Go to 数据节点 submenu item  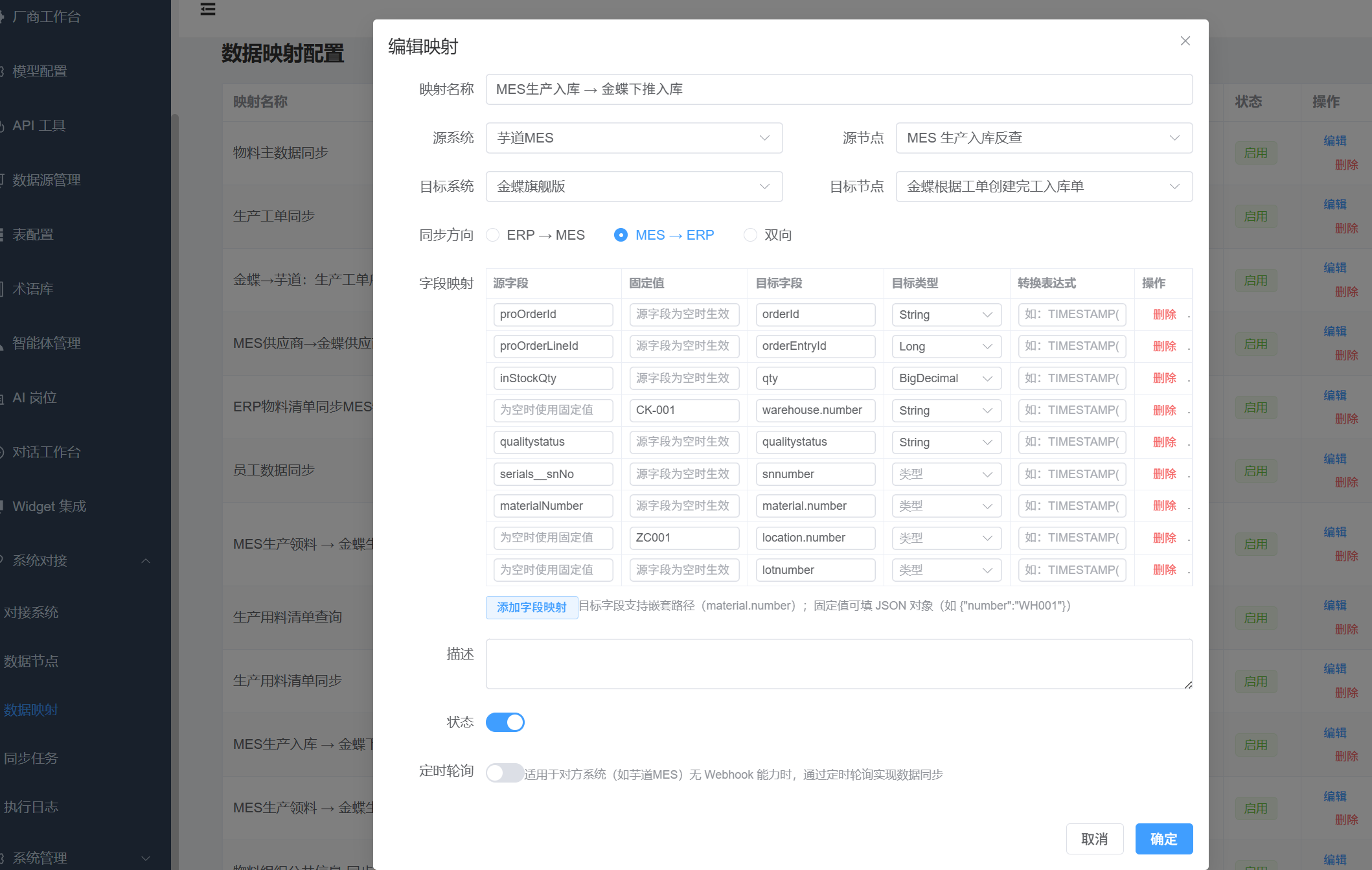tap(31, 661)
